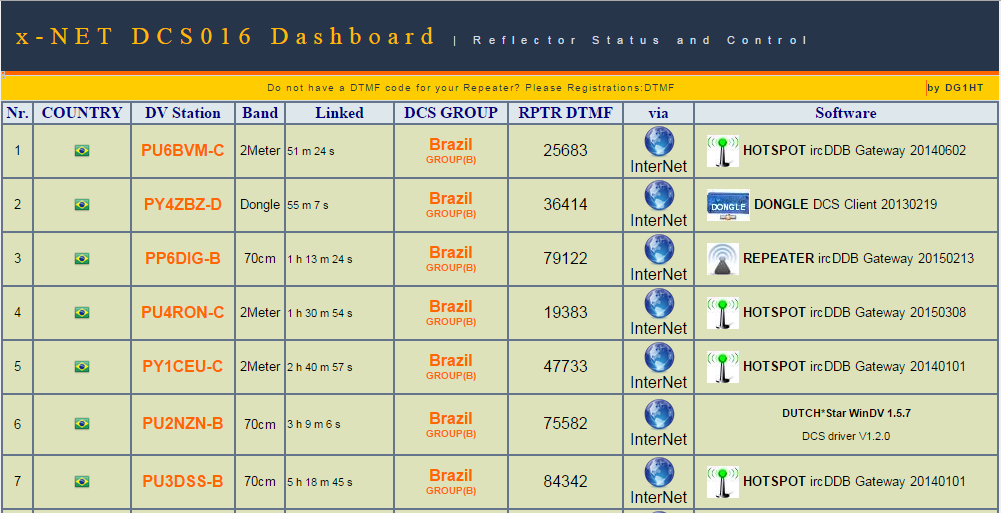Click the DCS GROUP column header

(x=451, y=113)
